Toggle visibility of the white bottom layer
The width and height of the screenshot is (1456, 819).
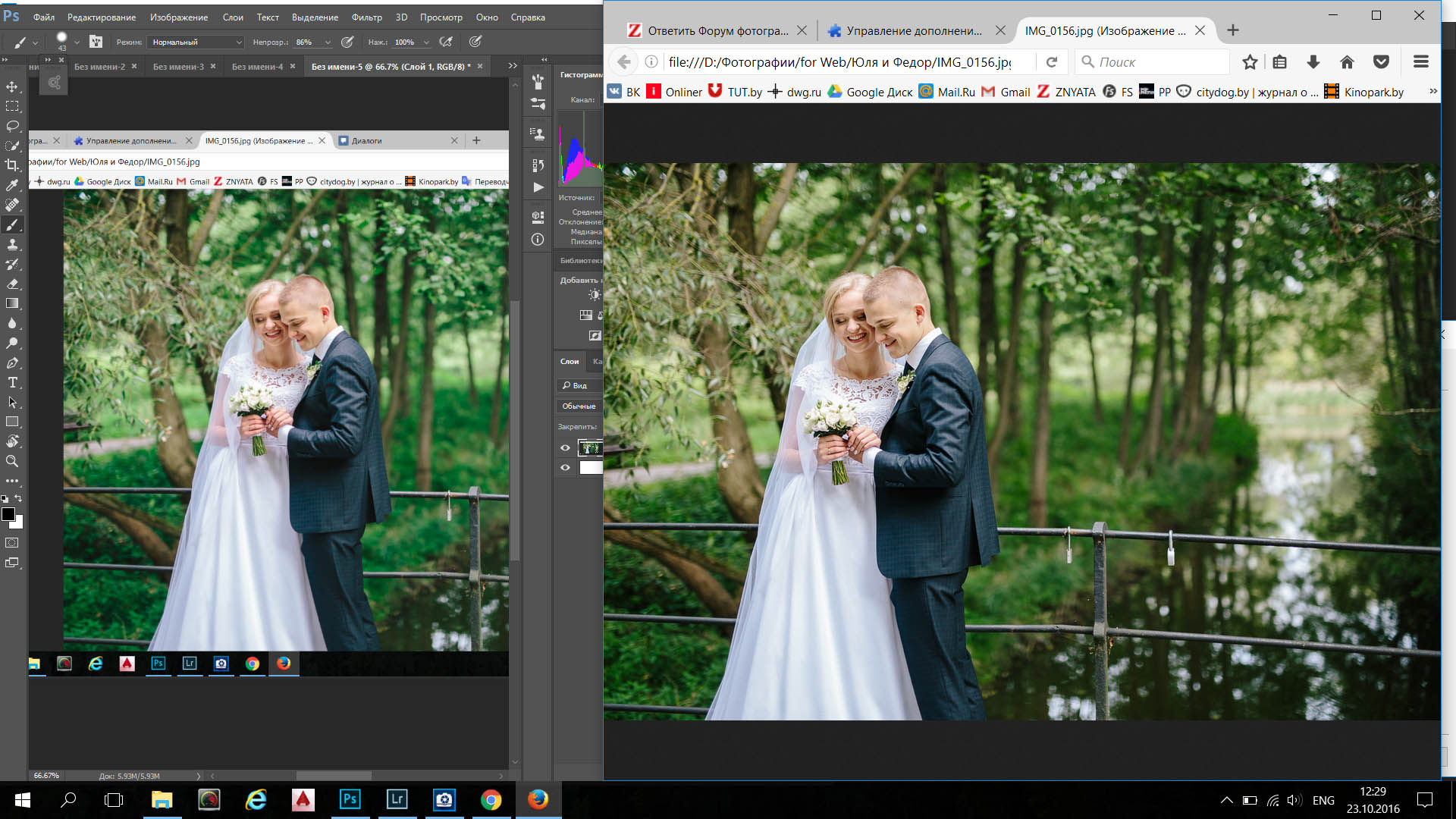pyautogui.click(x=565, y=467)
